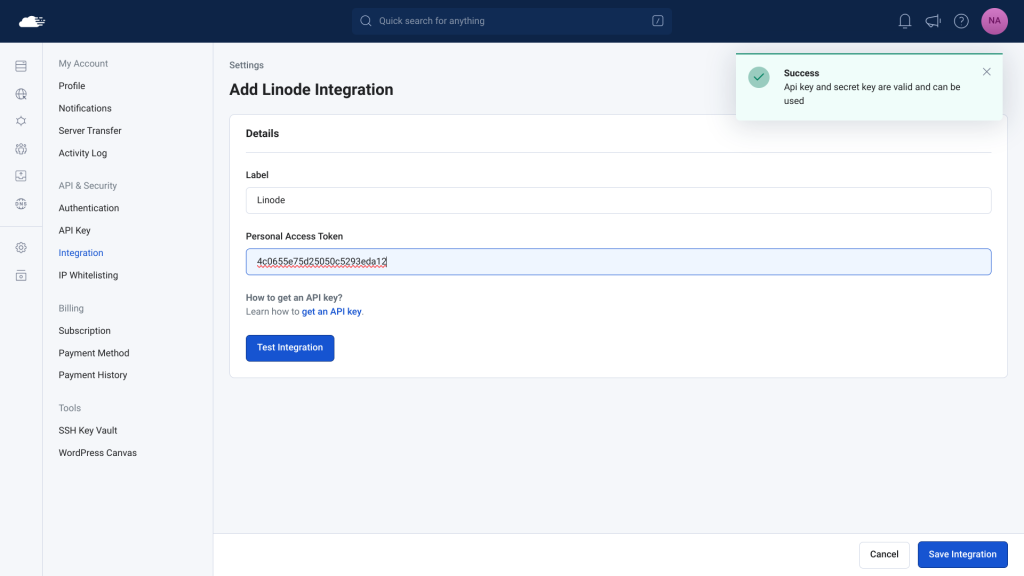Click the cloud logo in the header
Image resolution: width=1024 pixels, height=576 pixels.
(31, 22)
